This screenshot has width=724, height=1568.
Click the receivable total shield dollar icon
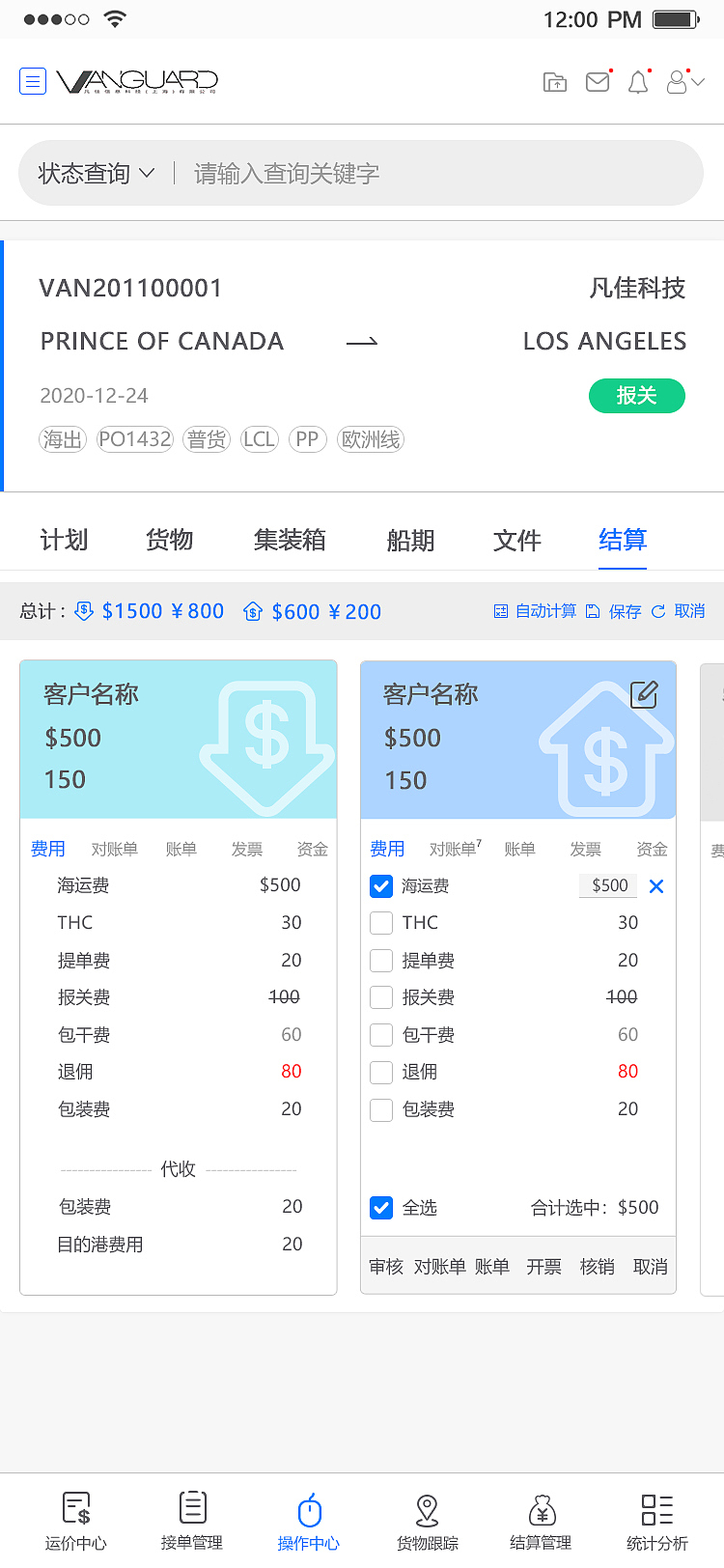coord(84,611)
